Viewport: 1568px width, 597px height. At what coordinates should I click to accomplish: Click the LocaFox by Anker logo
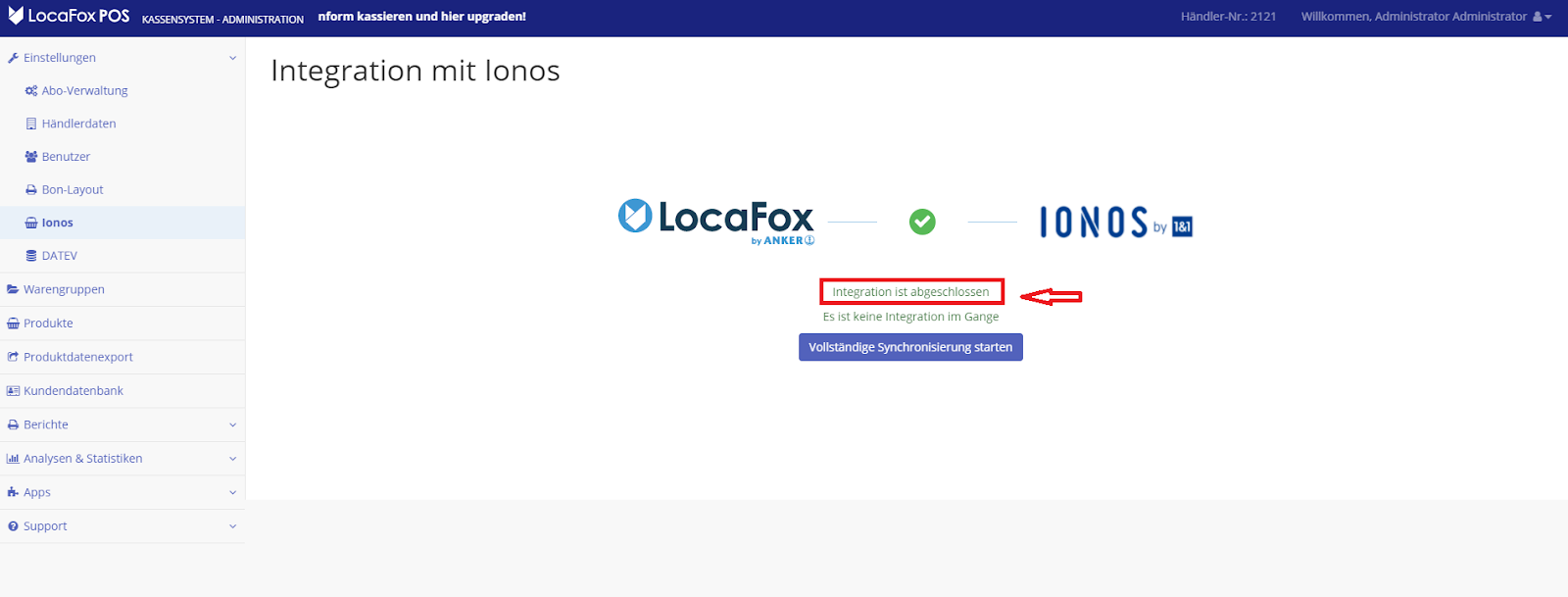[716, 221]
